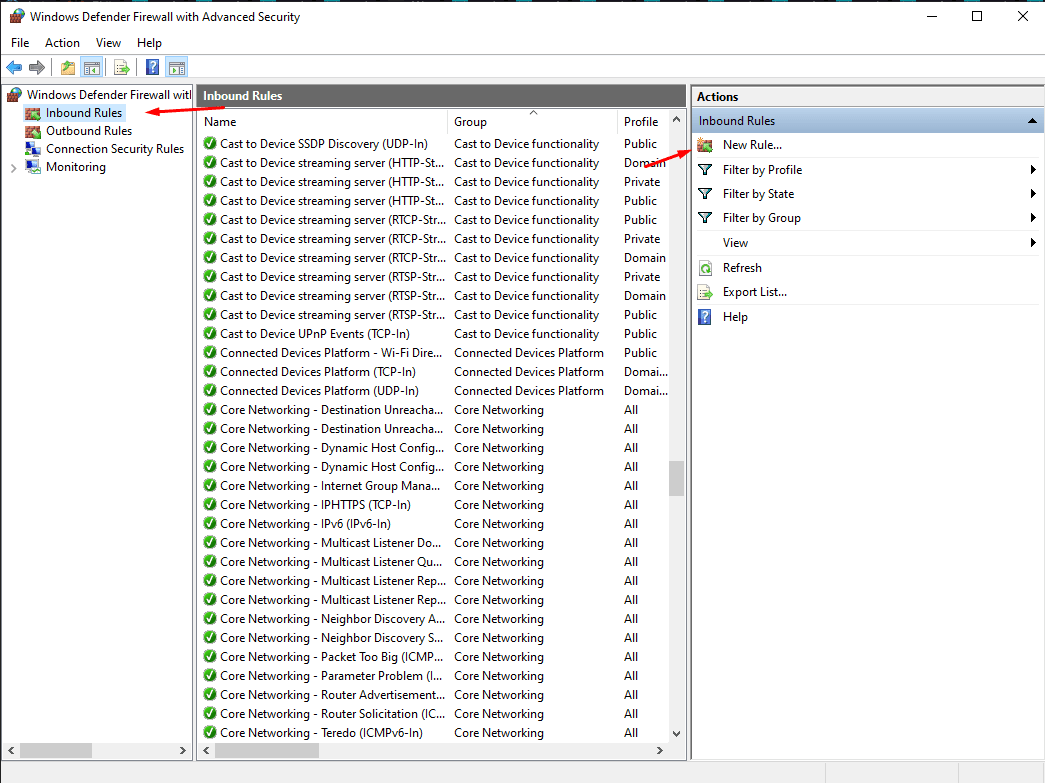Click the Outbound Rules tree icon
Image resolution: width=1045 pixels, height=783 pixels.
point(33,131)
